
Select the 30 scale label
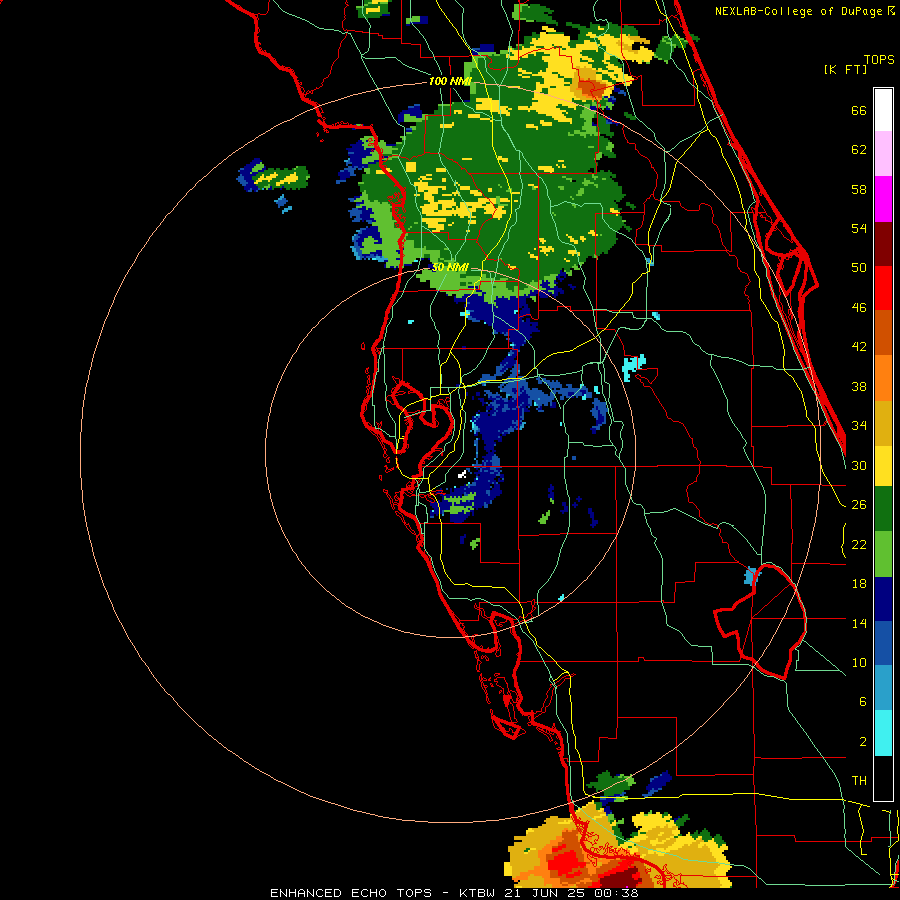[859, 465]
